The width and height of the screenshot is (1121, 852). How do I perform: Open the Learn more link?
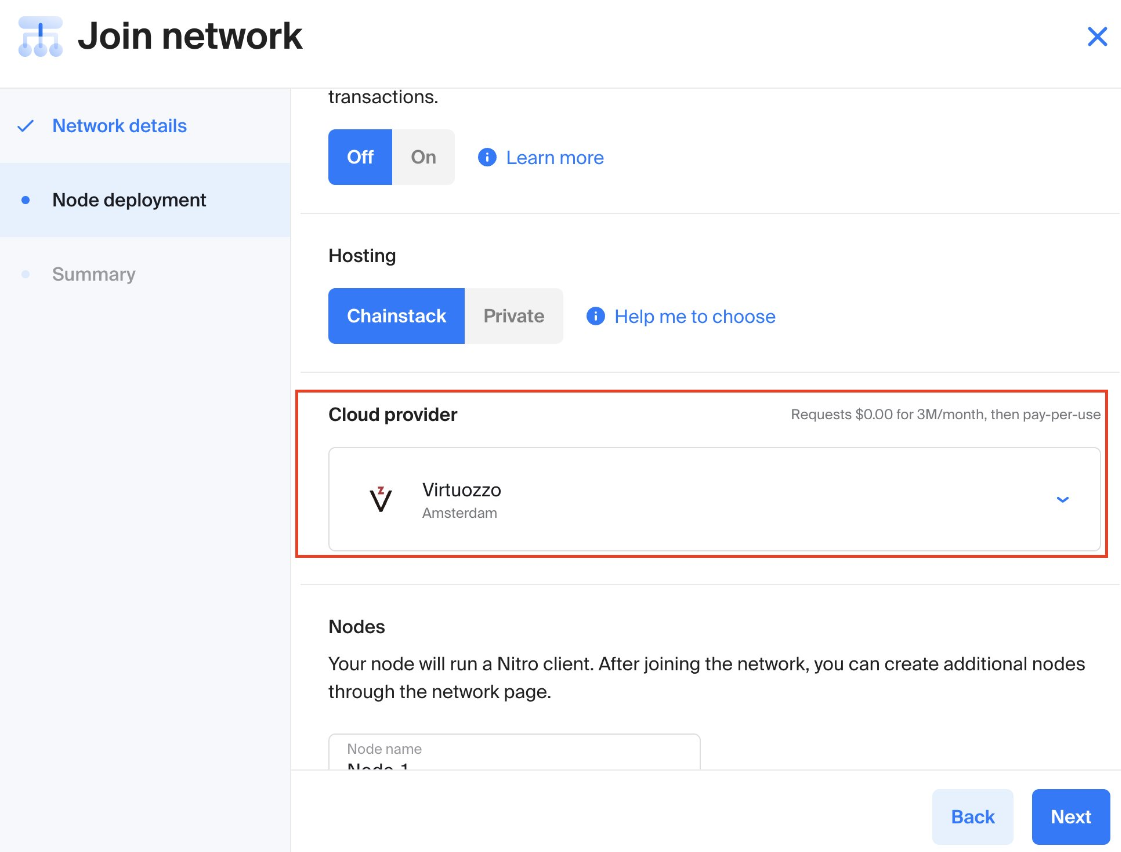555,158
